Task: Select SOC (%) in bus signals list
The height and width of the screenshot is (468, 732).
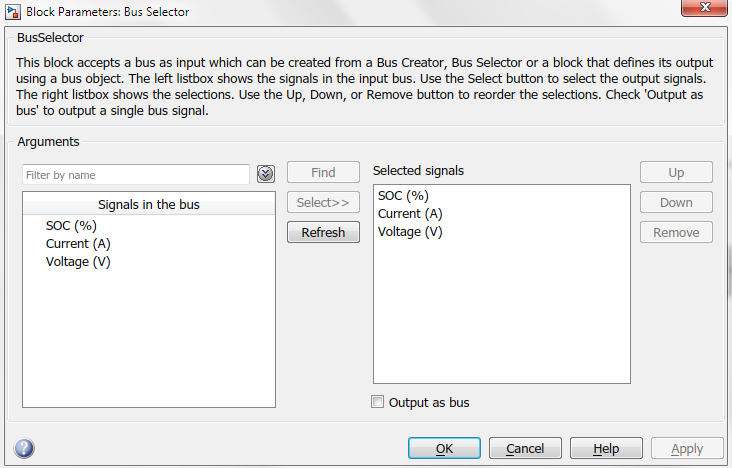Action: 71,226
